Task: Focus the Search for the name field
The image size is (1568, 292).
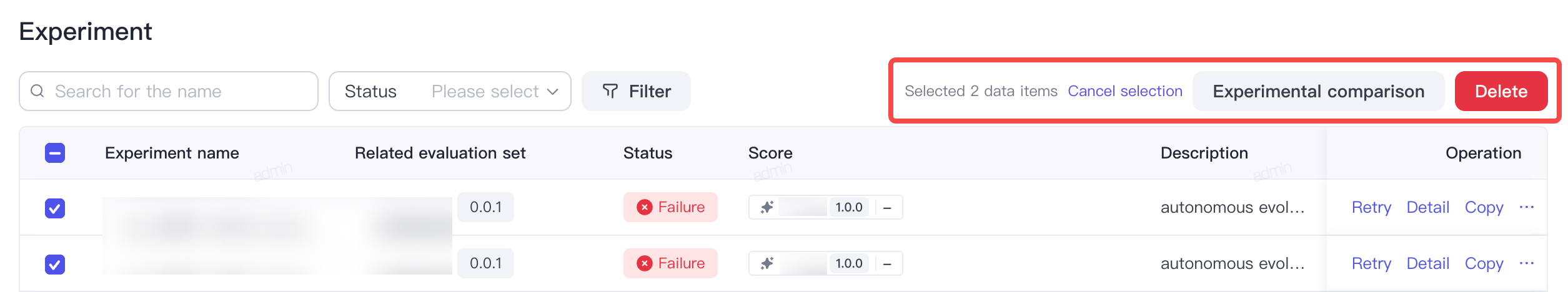Action: [x=169, y=91]
